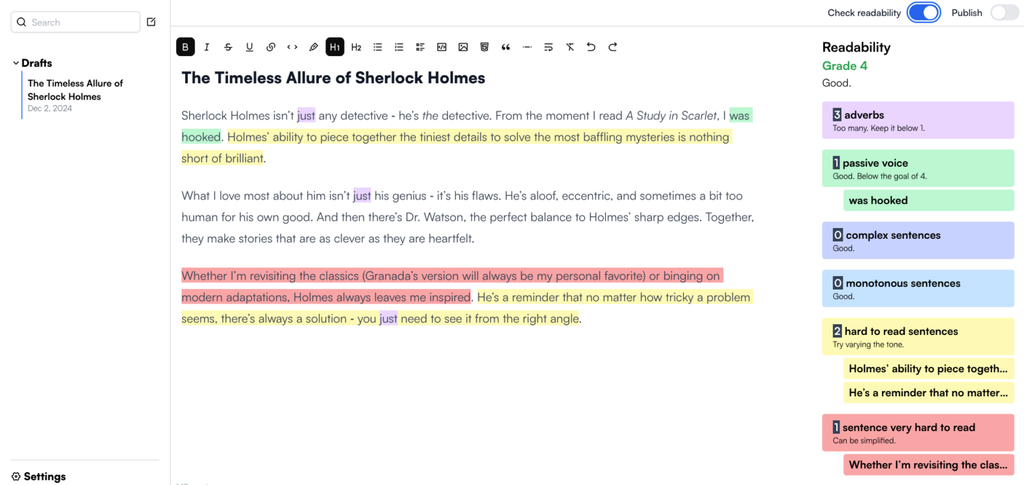The height and width of the screenshot is (485, 1024).
Task: Insert an image
Action: point(463,47)
